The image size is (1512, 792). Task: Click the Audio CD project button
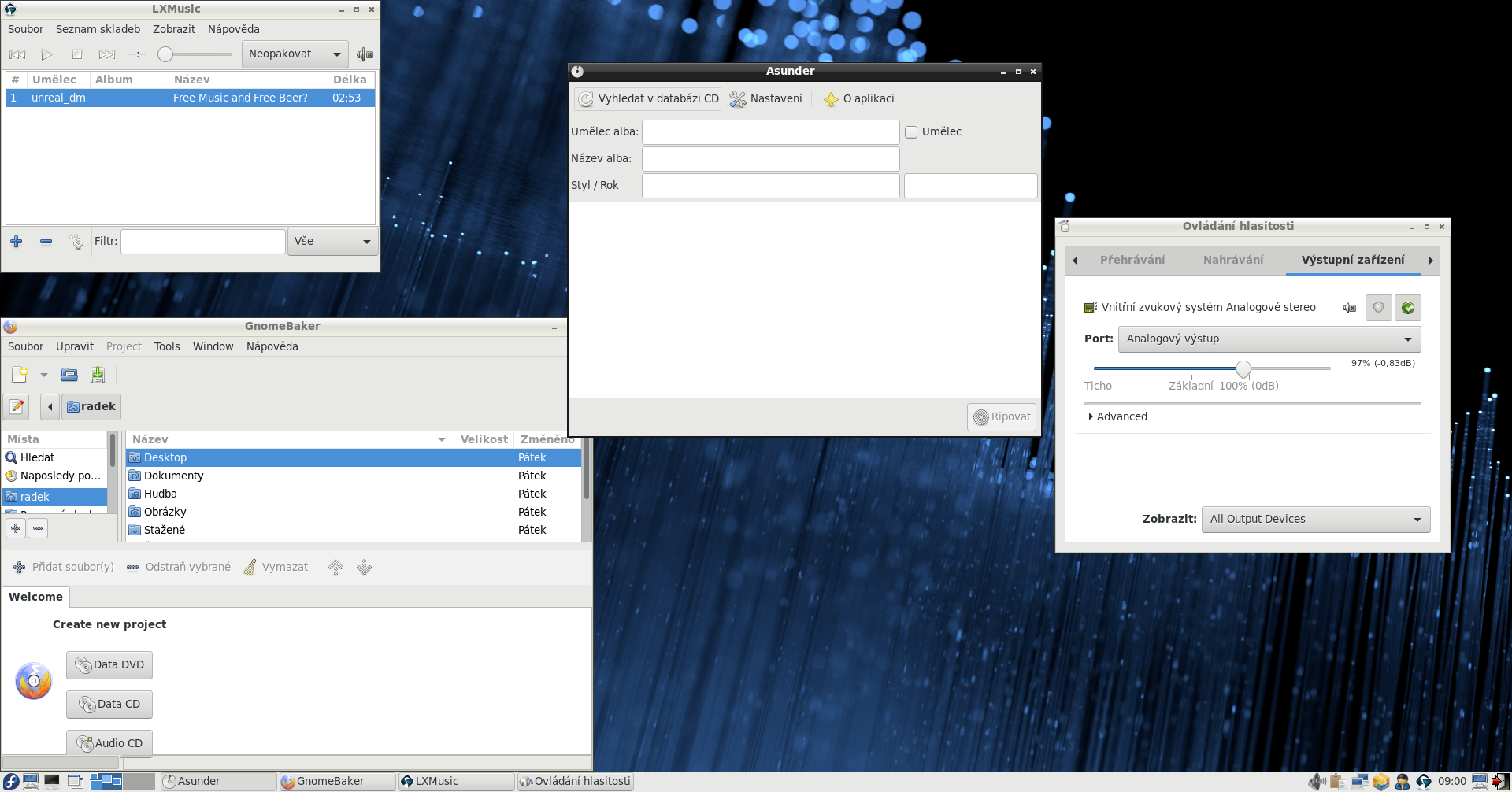(109, 743)
